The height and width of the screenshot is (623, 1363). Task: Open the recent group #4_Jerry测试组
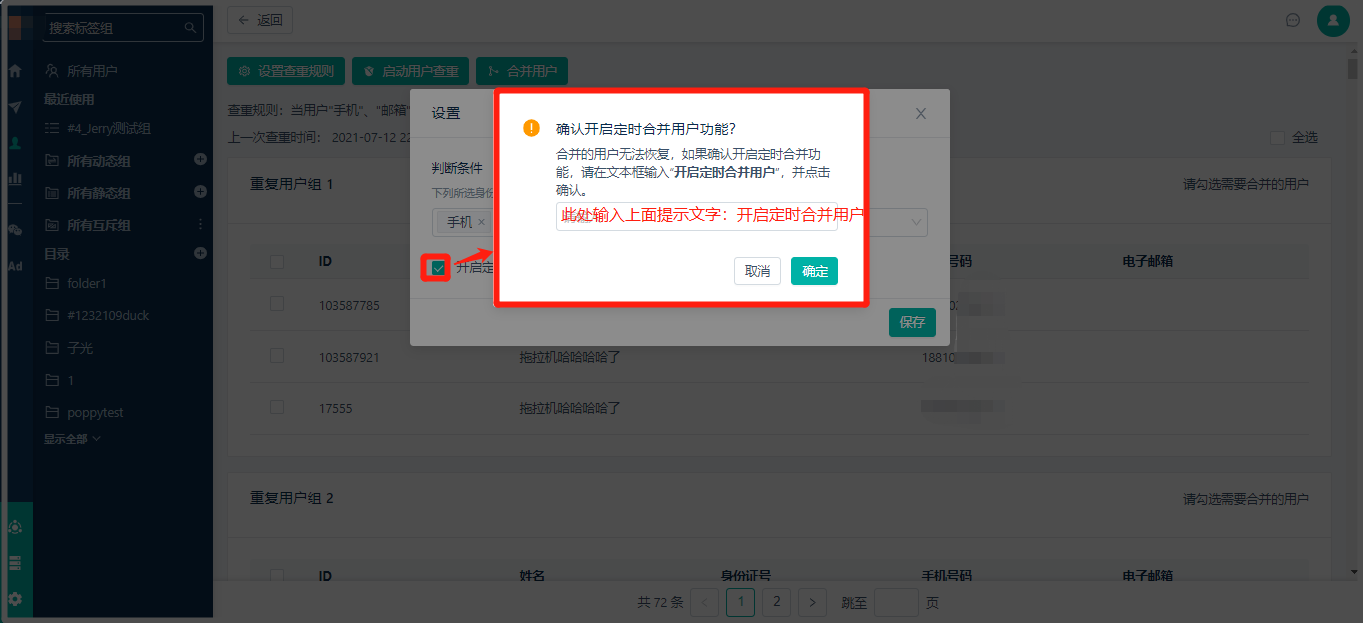pyautogui.click(x=98, y=129)
